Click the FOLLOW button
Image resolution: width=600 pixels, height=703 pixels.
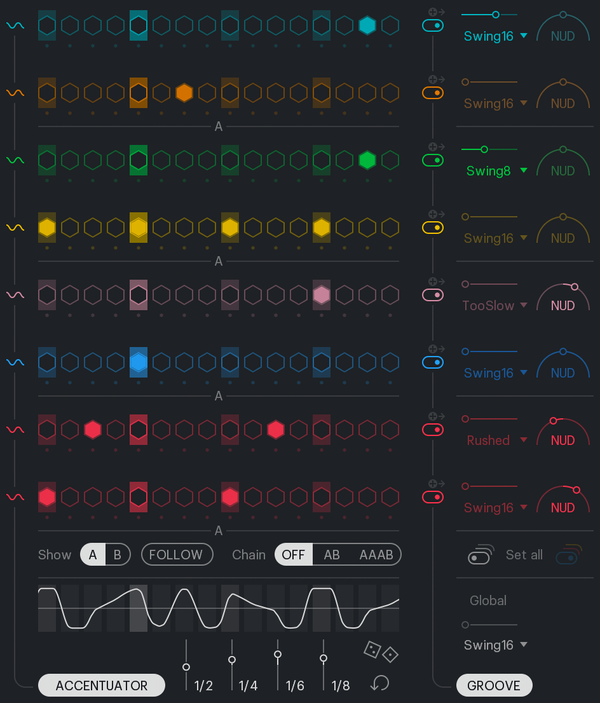click(x=176, y=554)
